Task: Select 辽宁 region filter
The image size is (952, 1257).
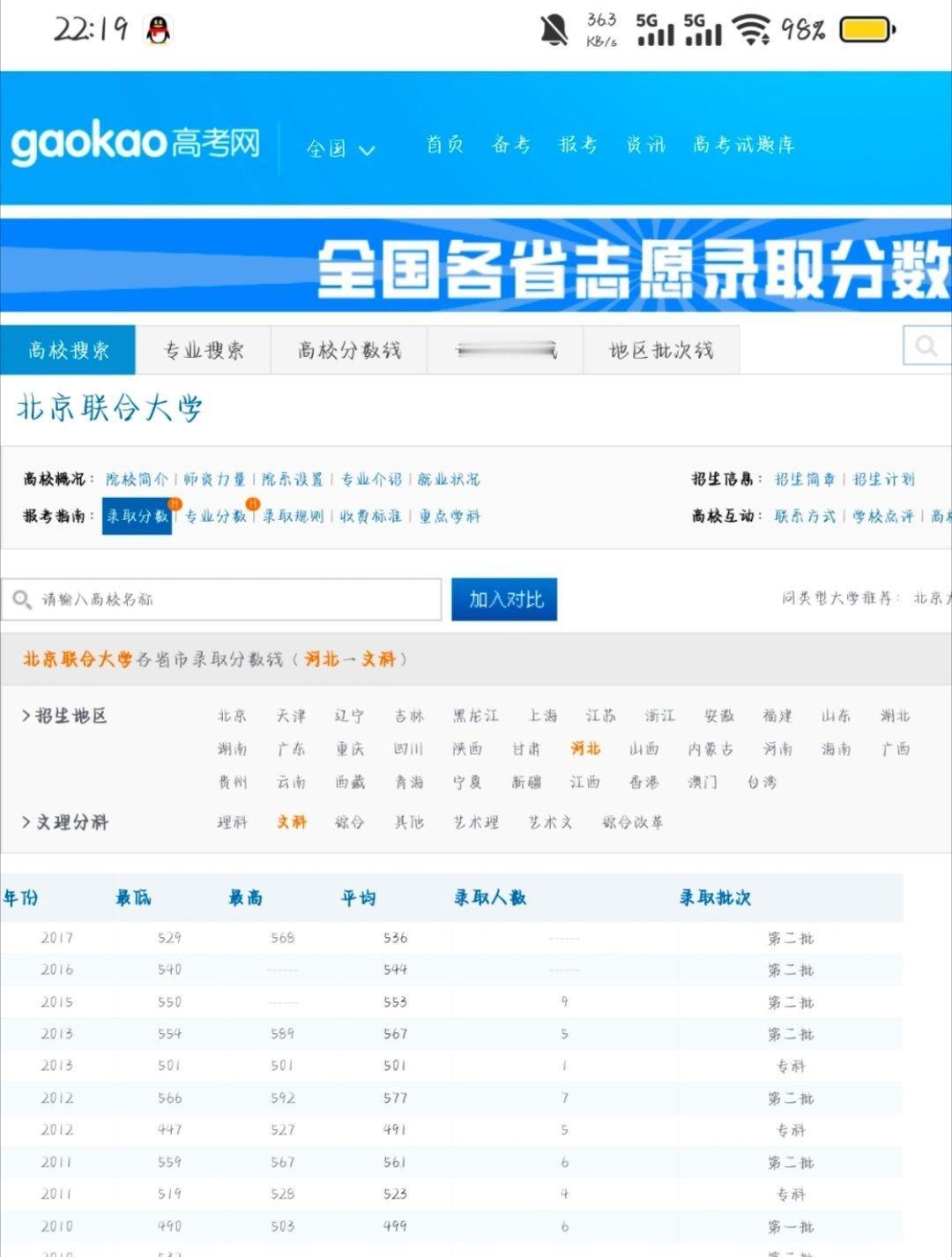Action: (x=349, y=716)
